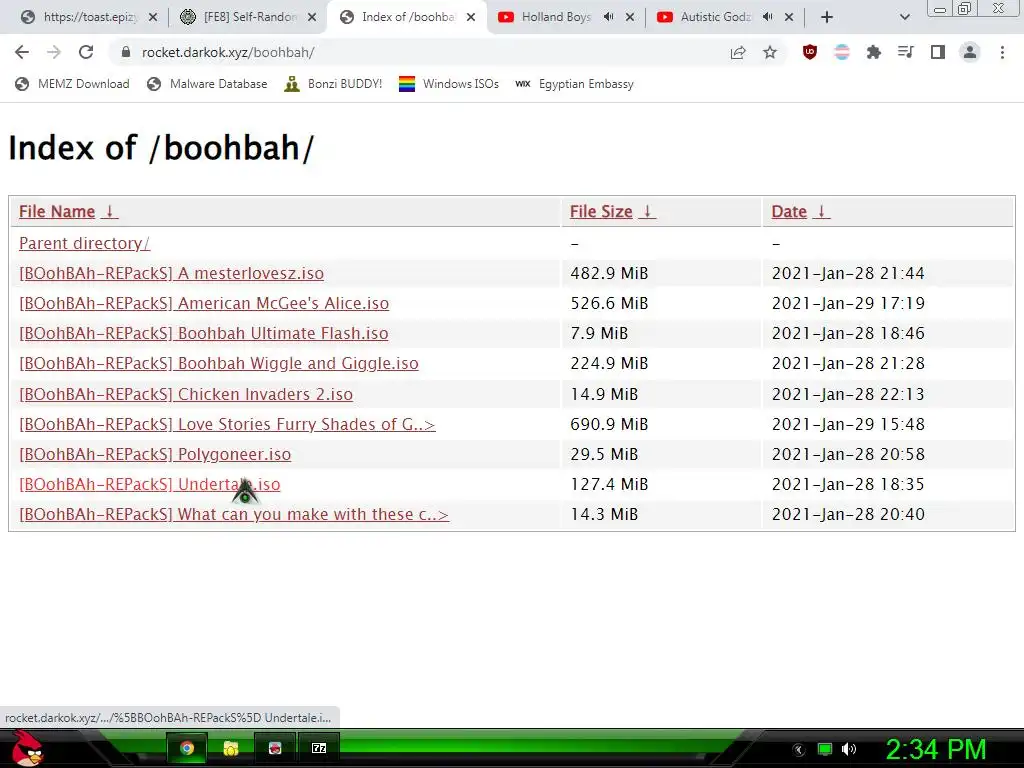This screenshot has width=1024, height=768.
Task: Reverse sort with File Name arrow
Action: point(110,212)
